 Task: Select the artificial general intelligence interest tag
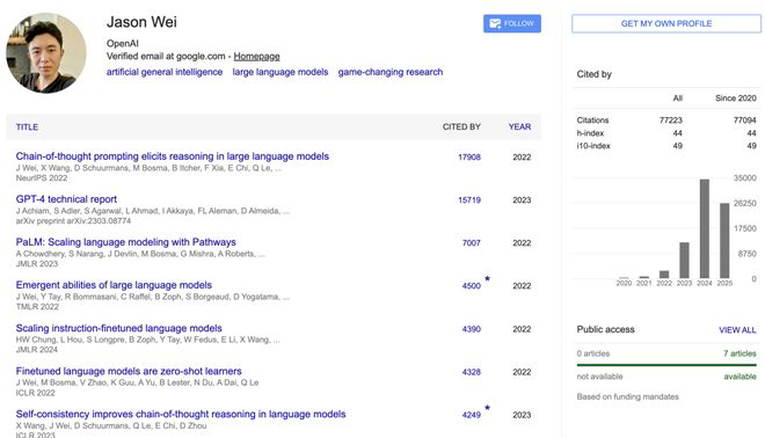(164, 72)
